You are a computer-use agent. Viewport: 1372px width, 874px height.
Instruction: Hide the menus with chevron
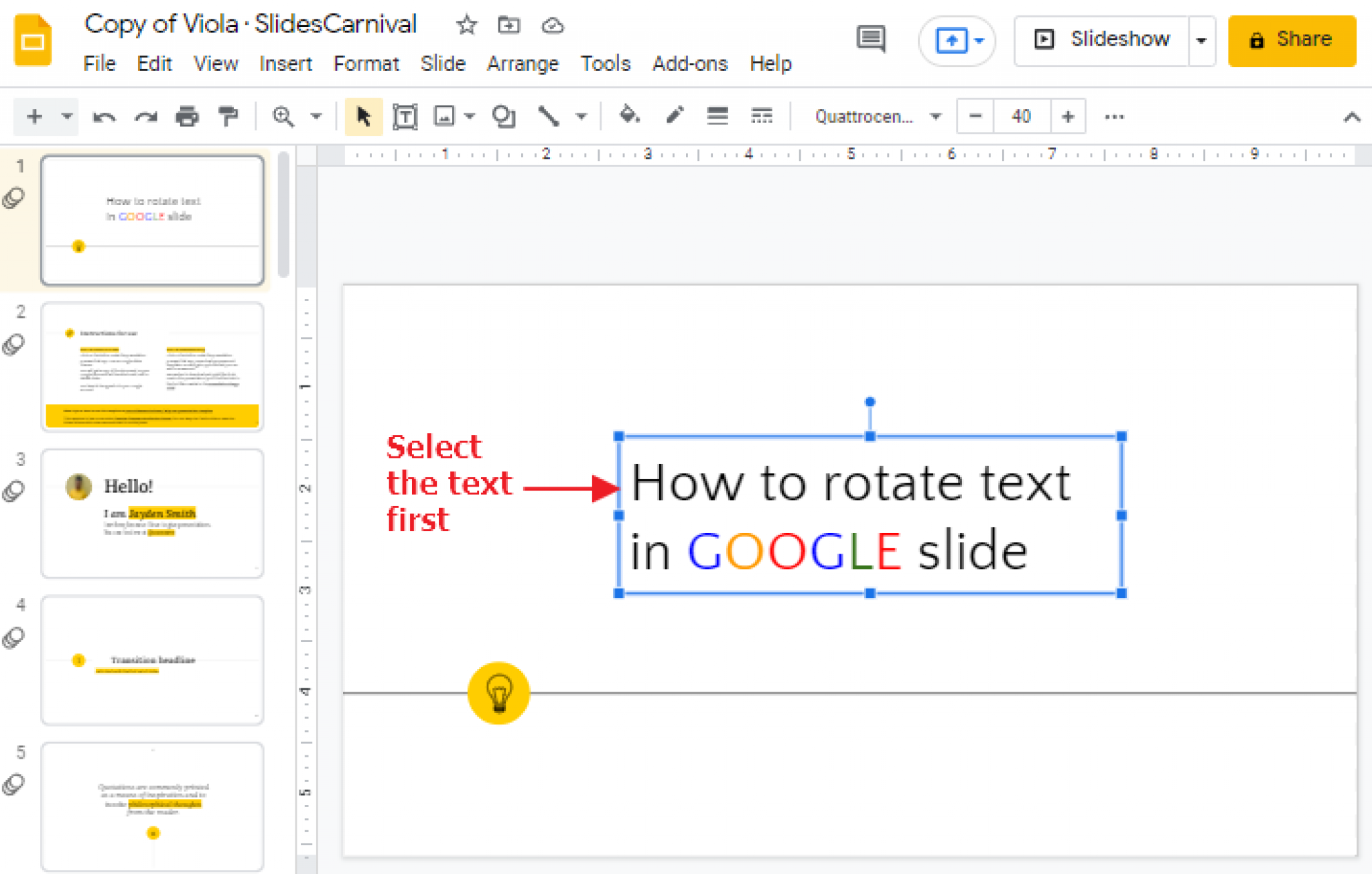(x=1352, y=118)
